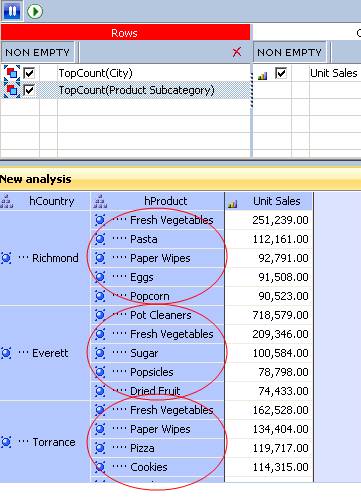Click the NON EMPTY button for columns
Screen dimensions: 361x499
(289, 52)
